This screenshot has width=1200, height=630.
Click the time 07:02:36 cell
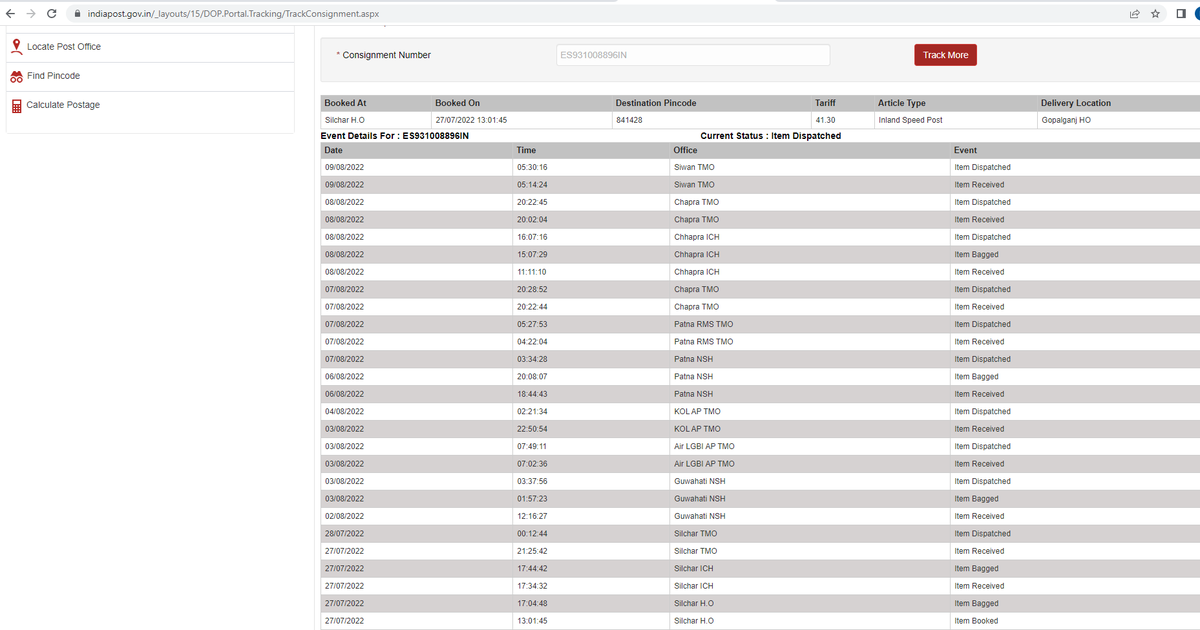coord(532,464)
